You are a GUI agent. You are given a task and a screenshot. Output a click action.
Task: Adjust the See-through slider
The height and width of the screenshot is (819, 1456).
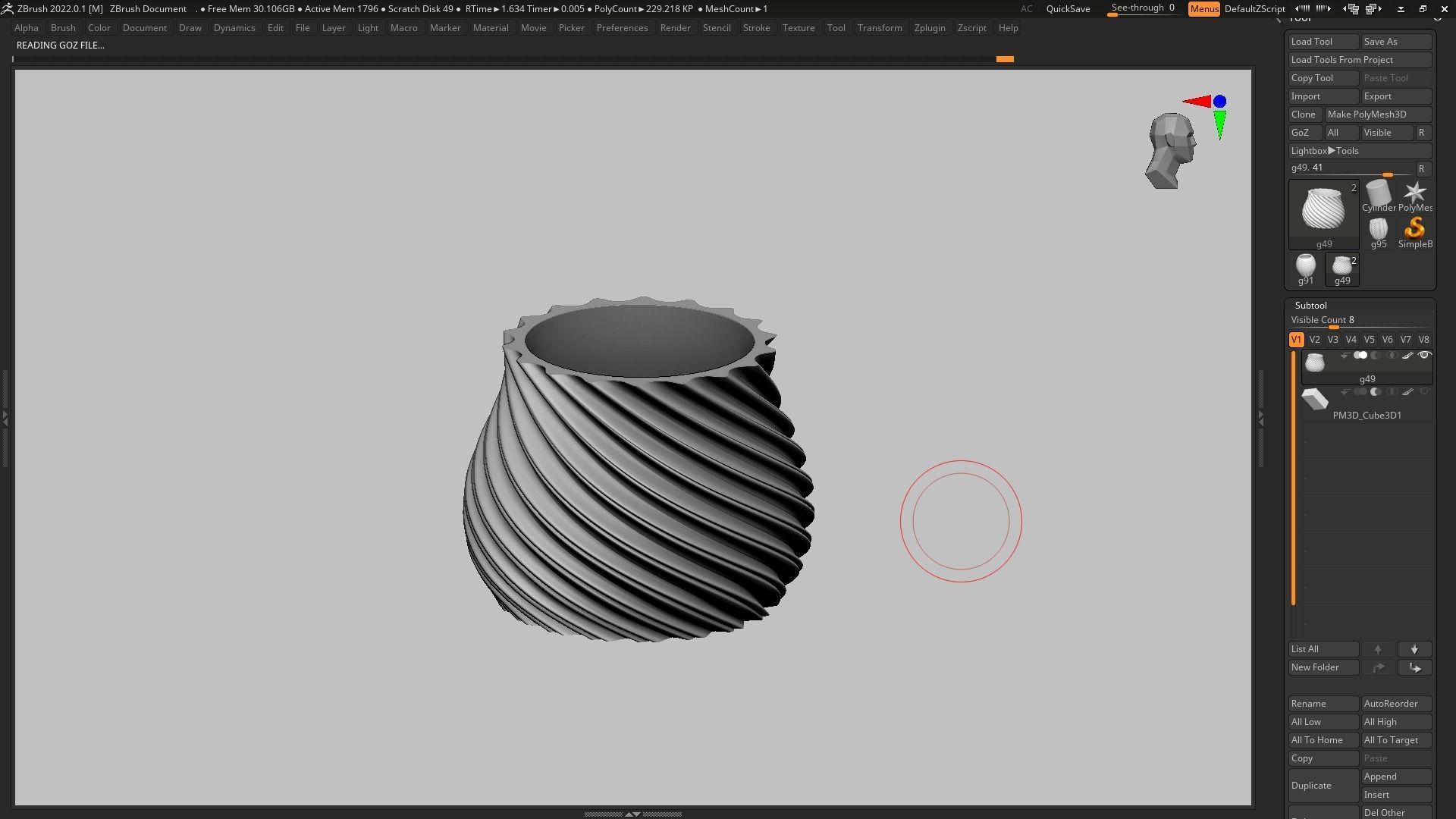(1143, 9)
